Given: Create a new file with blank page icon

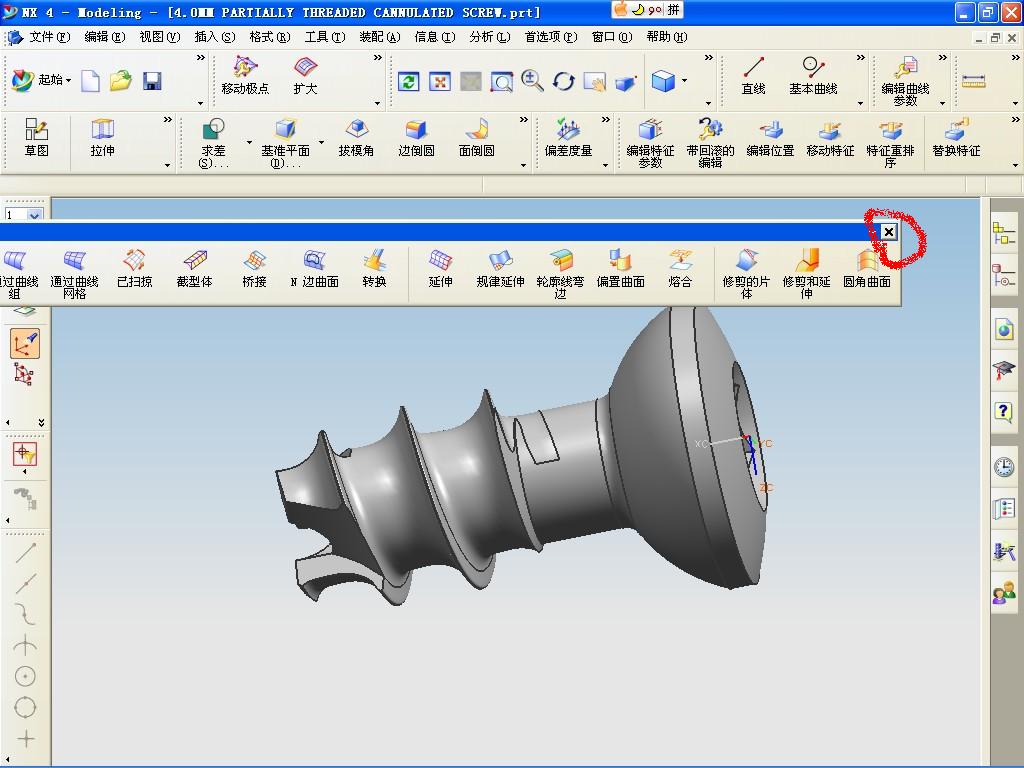Looking at the screenshot, I should point(90,81).
